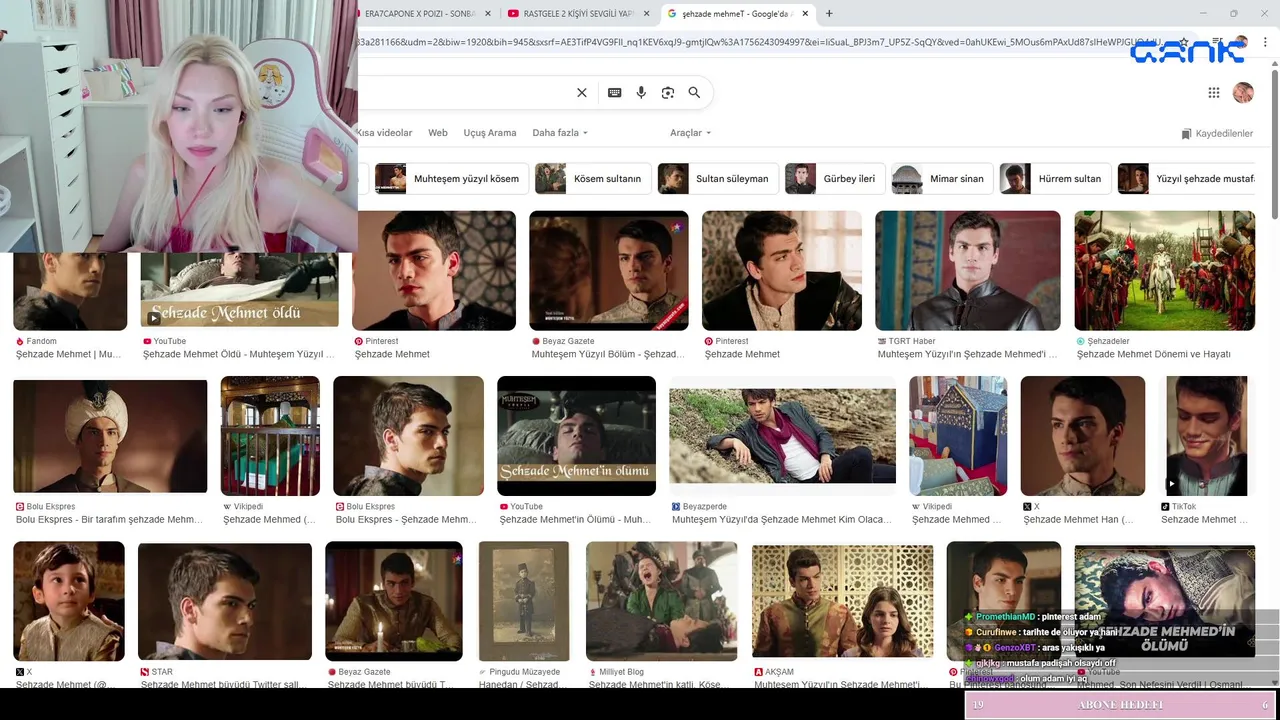Open the Pingudu Müzayede old photo thumbnail

click(x=524, y=601)
